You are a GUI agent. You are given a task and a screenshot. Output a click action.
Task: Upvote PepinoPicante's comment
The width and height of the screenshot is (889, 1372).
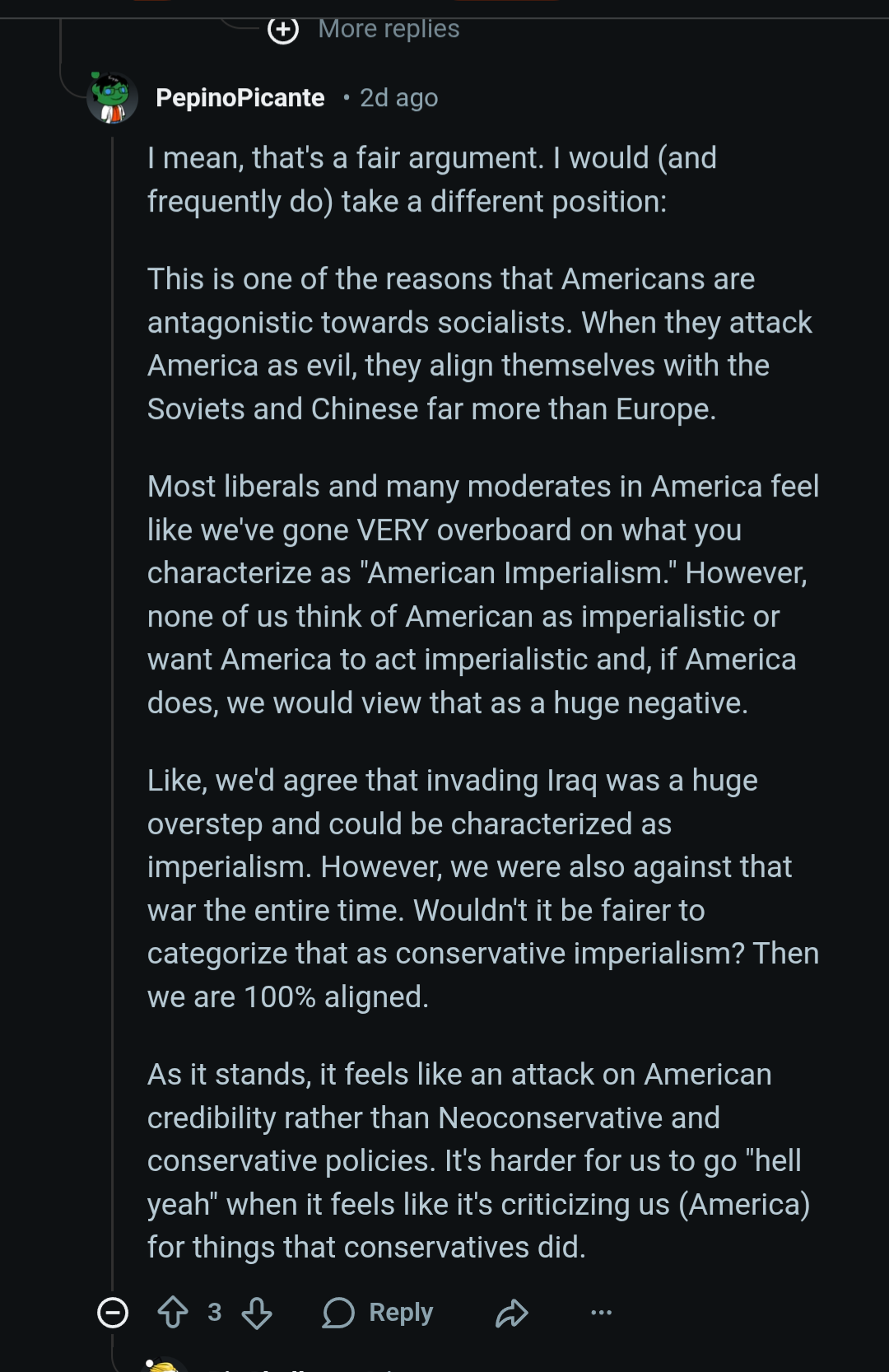point(173,1313)
